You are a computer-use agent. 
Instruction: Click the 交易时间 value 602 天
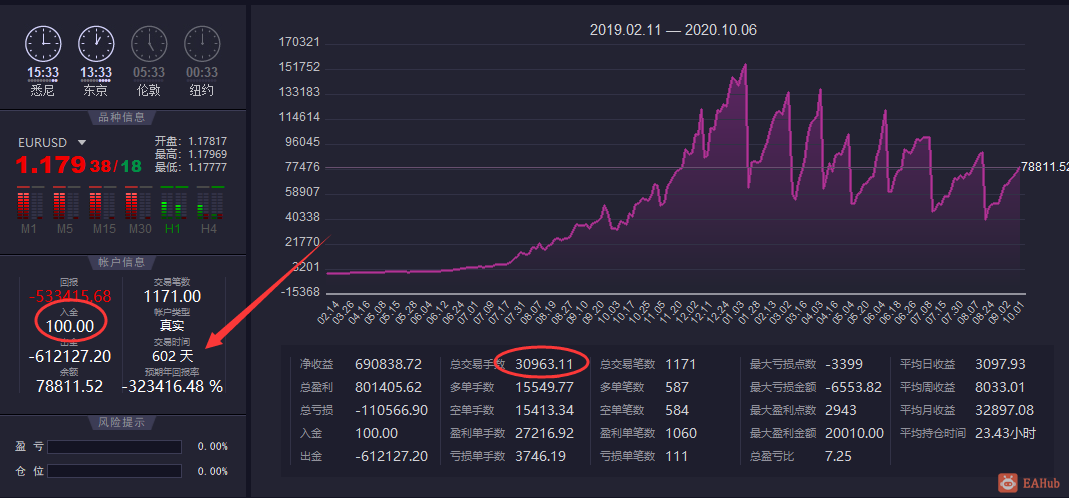(x=172, y=356)
